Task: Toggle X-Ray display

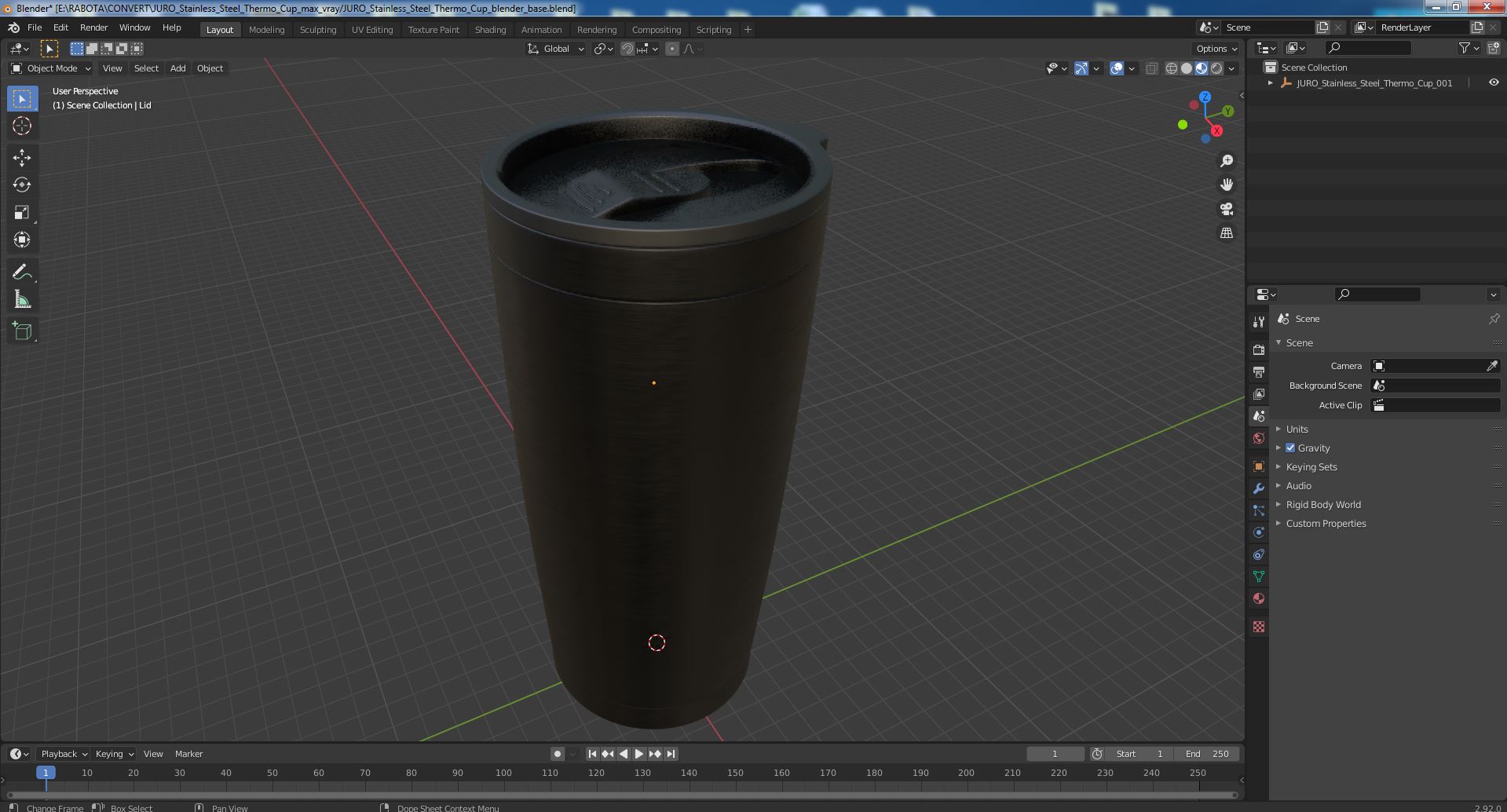Action: click(1151, 68)
